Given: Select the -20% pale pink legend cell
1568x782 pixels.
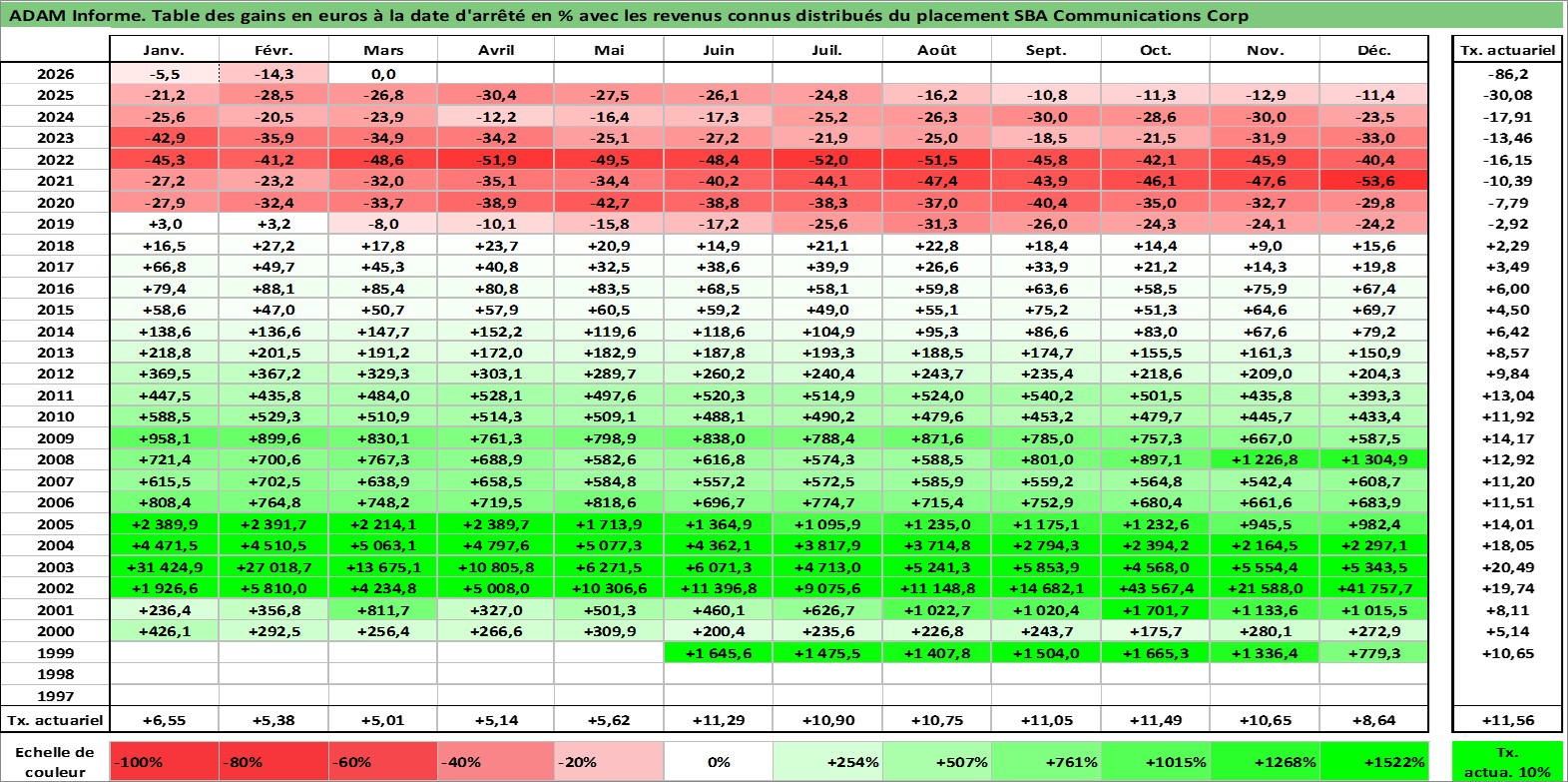Looking at the screenshot, I should 609,761.
